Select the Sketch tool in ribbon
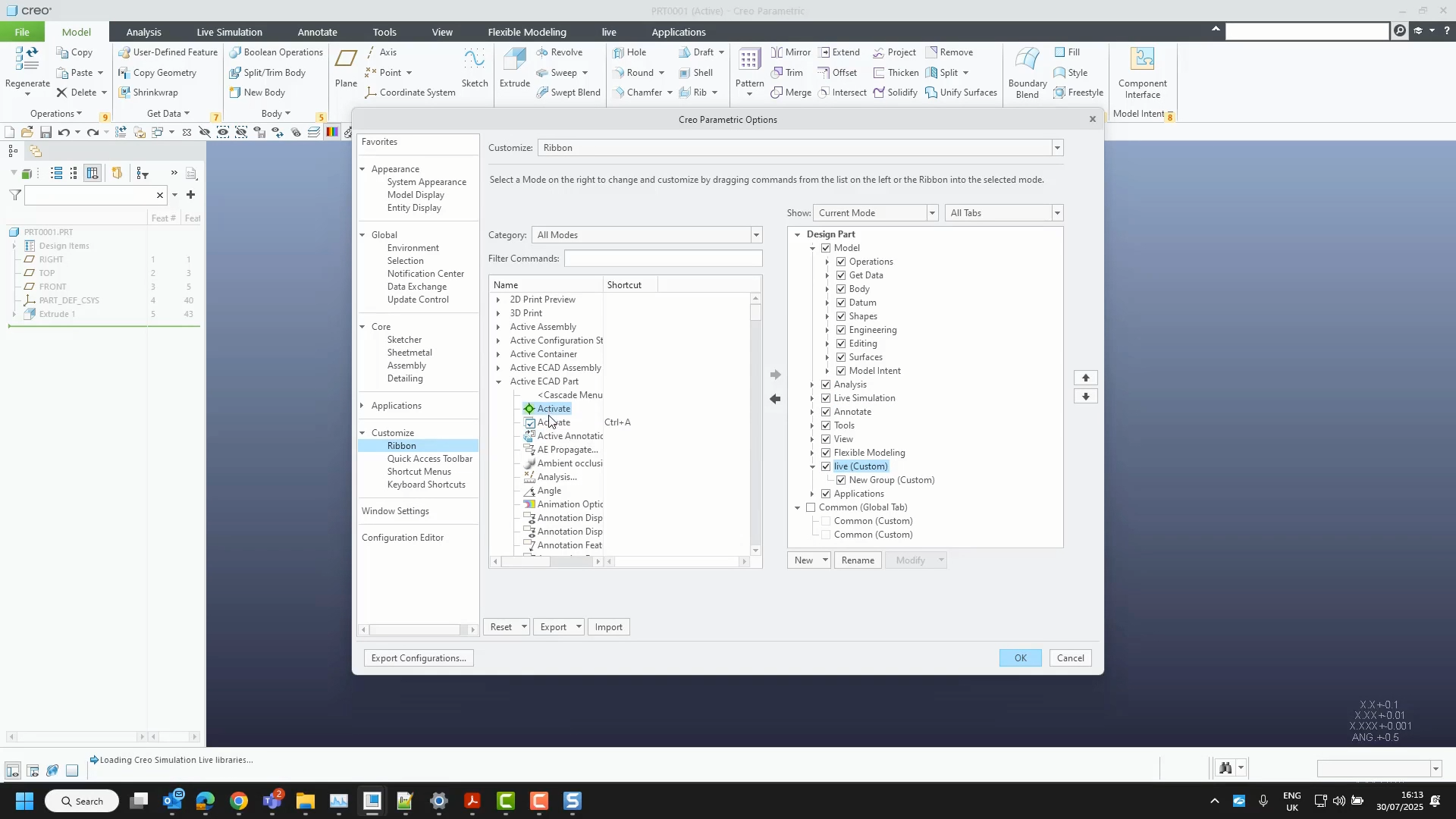 (475, 68)
